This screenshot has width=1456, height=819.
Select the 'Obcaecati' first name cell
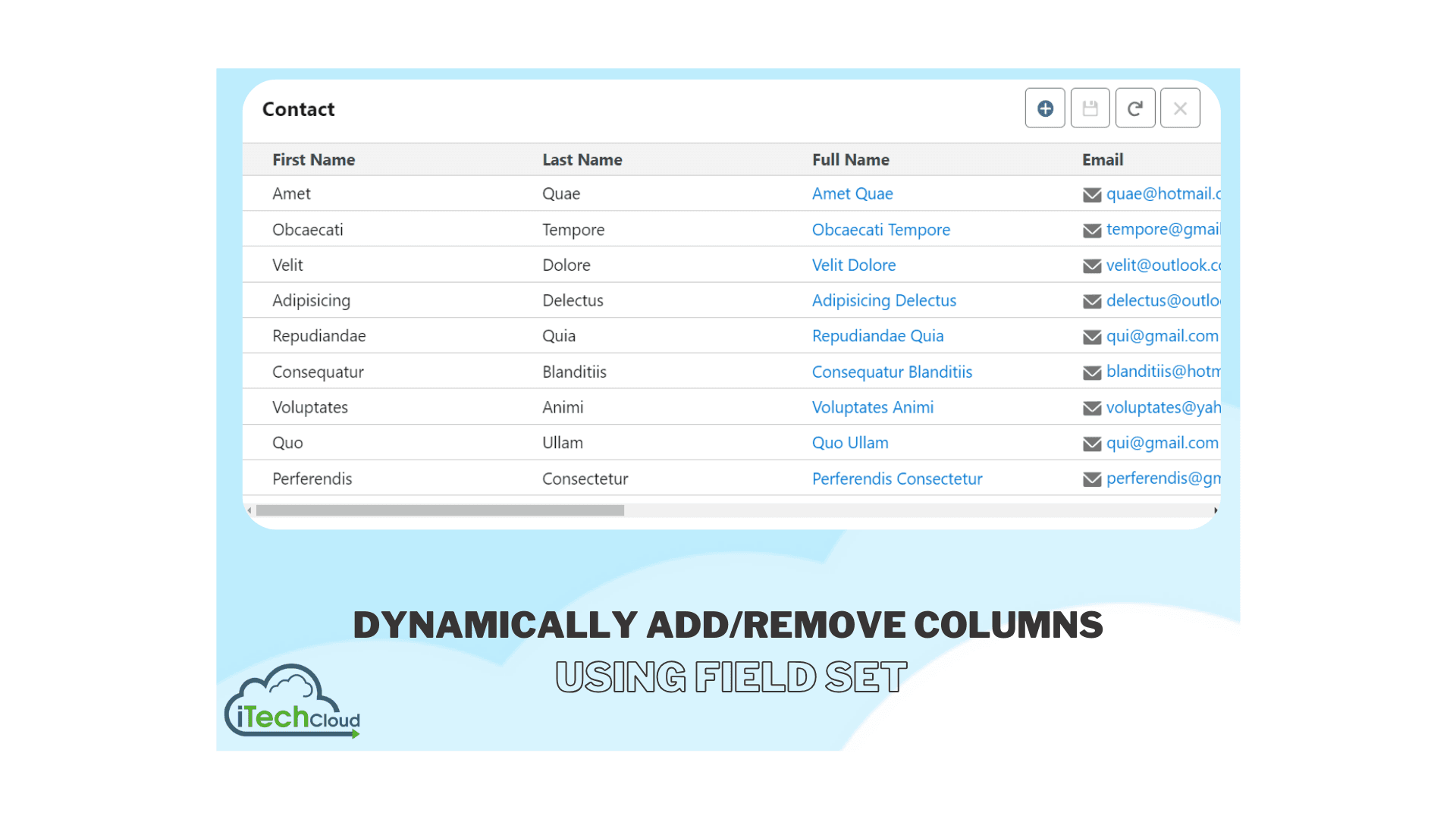[x=308, y=230]
